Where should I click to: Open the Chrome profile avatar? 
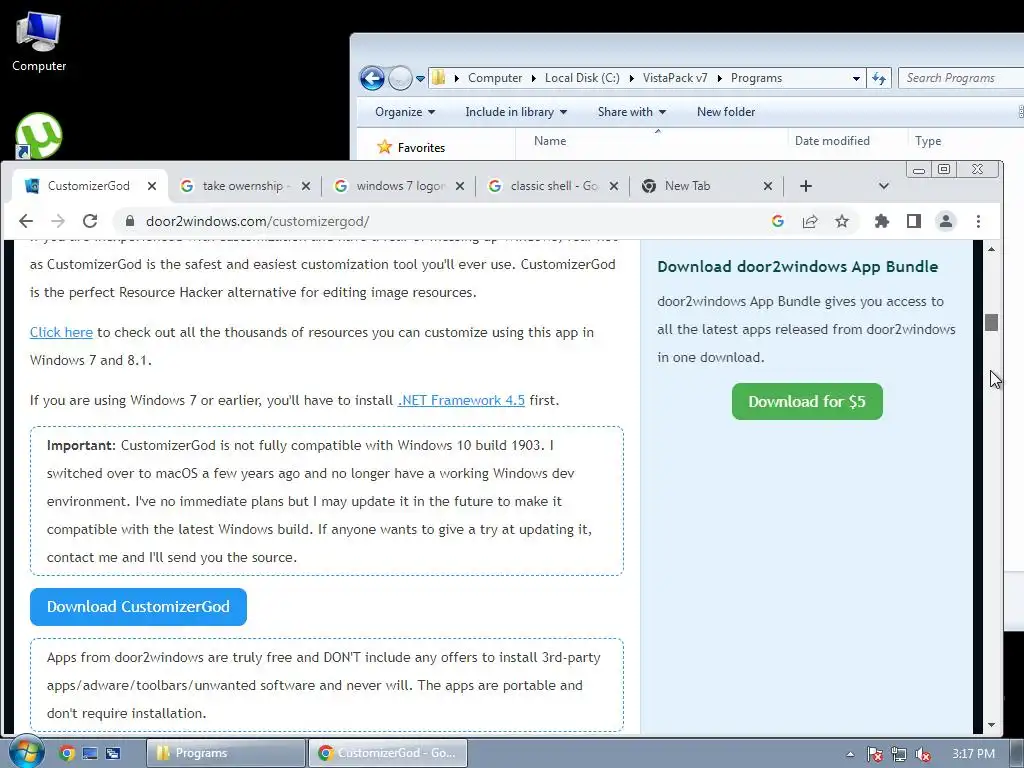946,221
